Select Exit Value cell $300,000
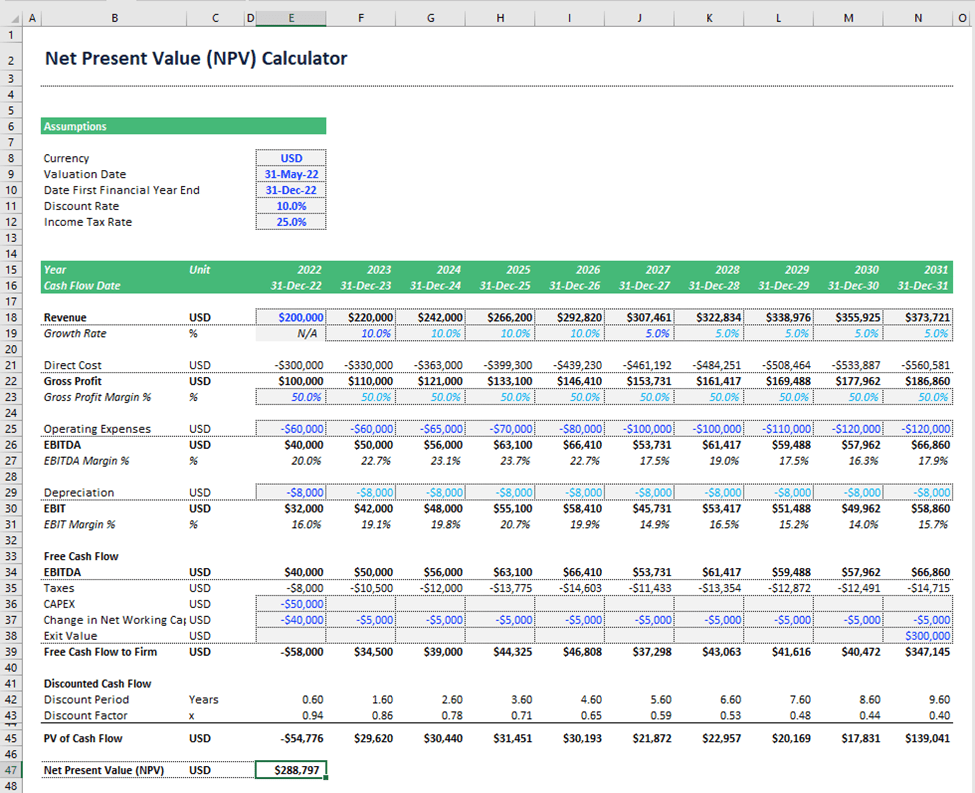The height and width of the screenshot is (793, 975). pos(918,636)
